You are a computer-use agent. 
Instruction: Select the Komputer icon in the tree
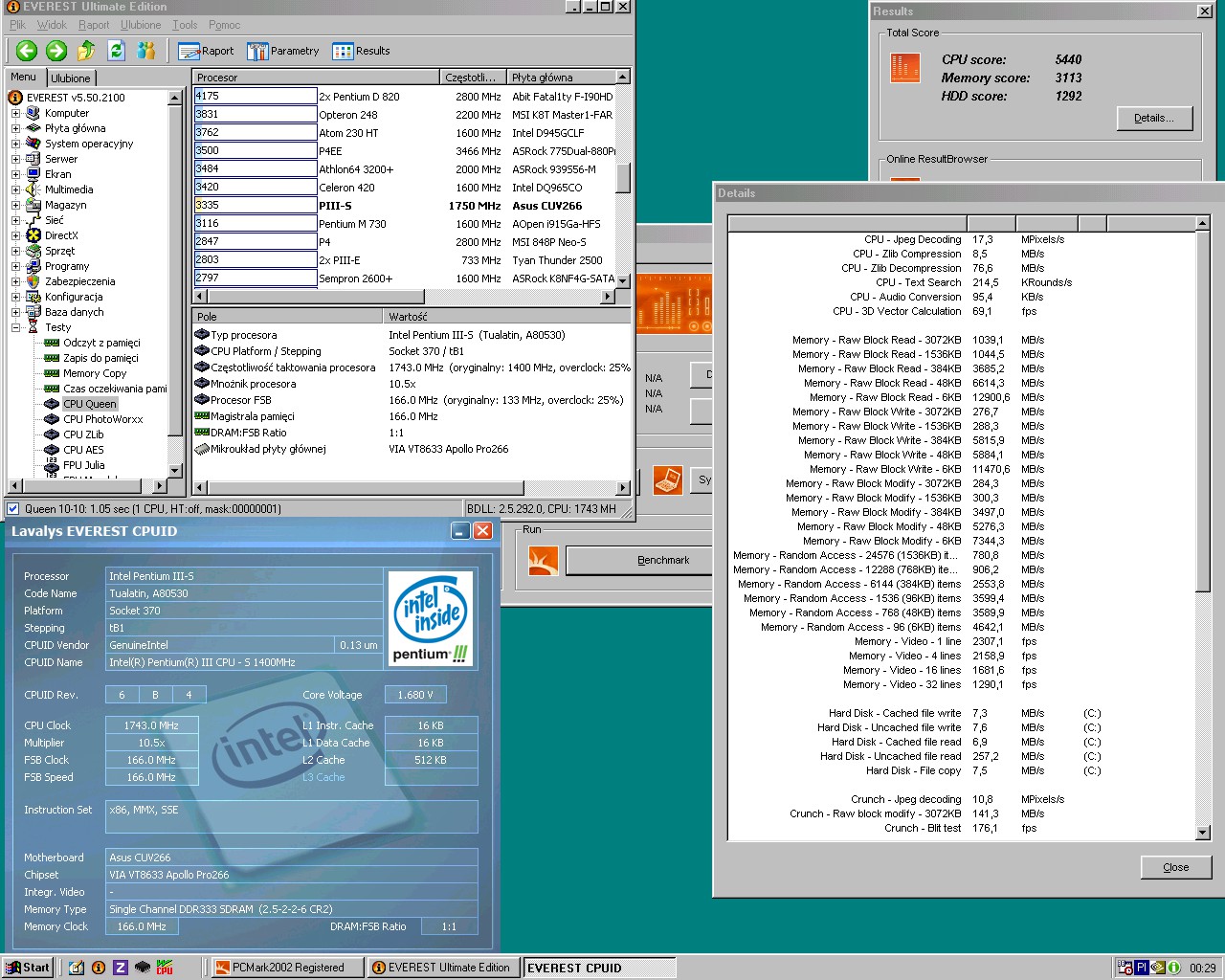click(x=33, y=113)
